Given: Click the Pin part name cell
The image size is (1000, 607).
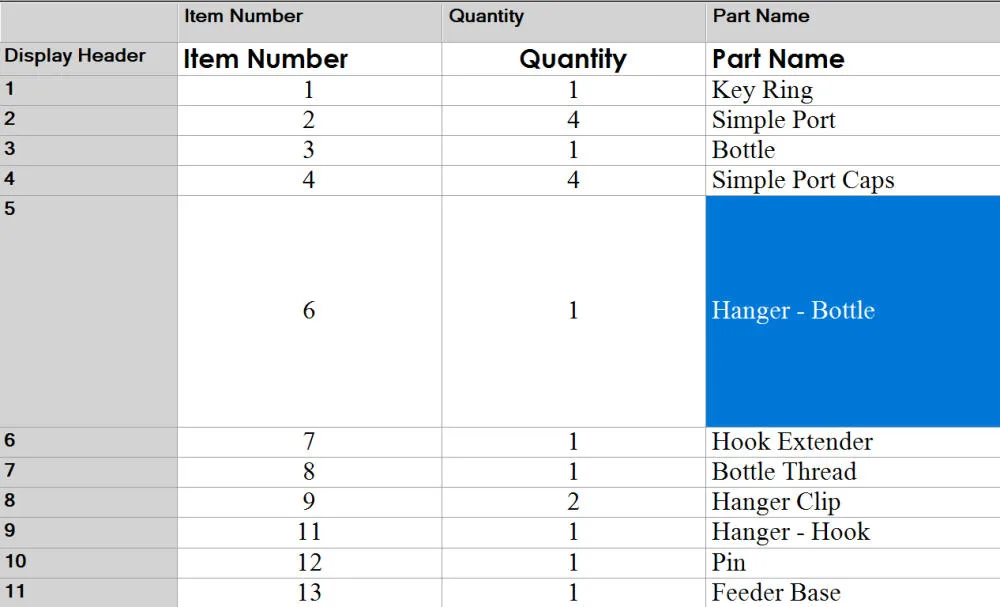Looking at the screenshot, I should click(x=853, y=562).
